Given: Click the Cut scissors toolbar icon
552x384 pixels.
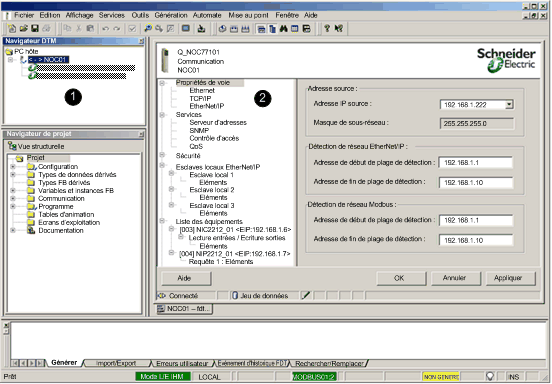Looking at the screenshot, I should coord(79,29).
